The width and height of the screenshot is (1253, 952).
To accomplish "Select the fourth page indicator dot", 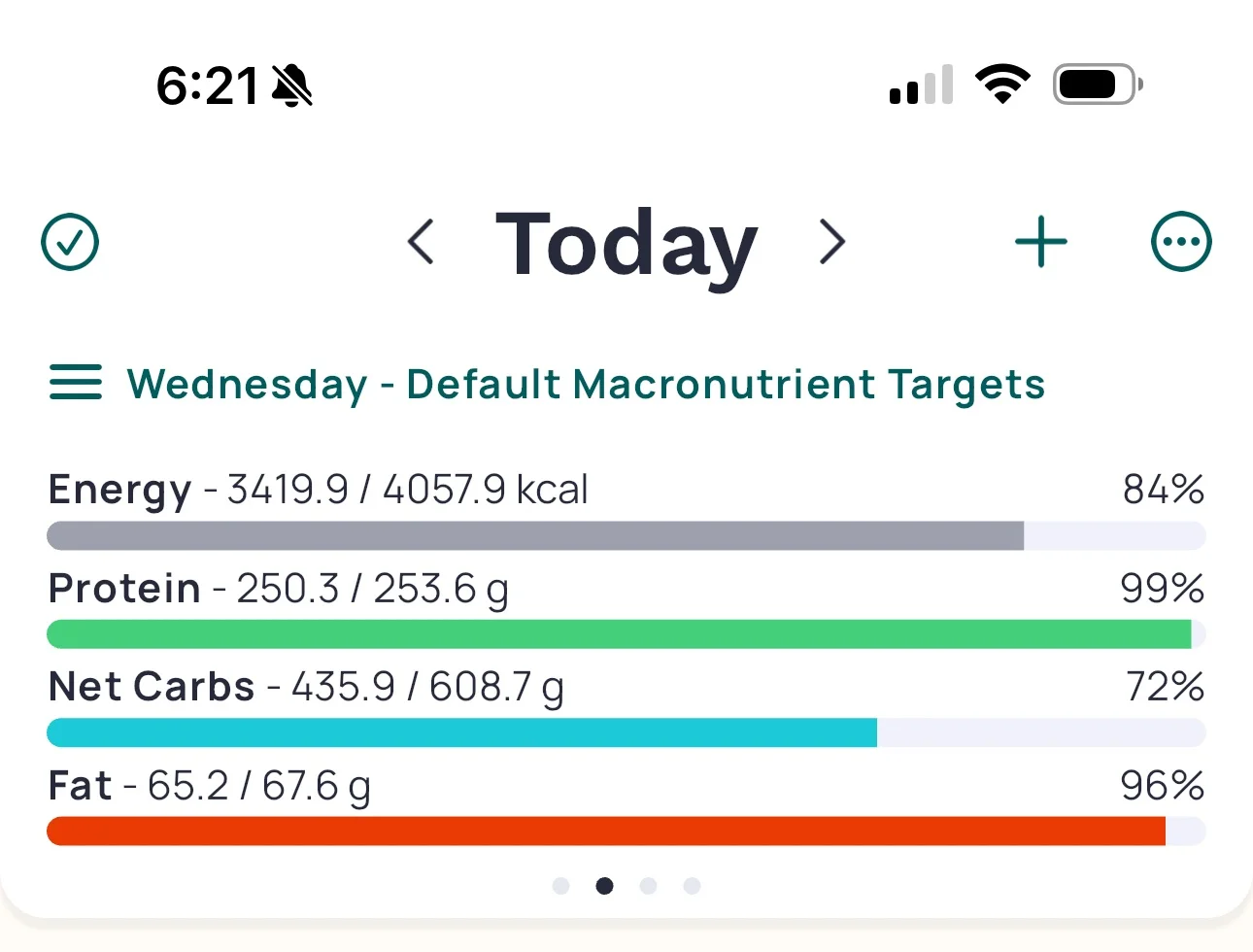I will click(692, 886).
